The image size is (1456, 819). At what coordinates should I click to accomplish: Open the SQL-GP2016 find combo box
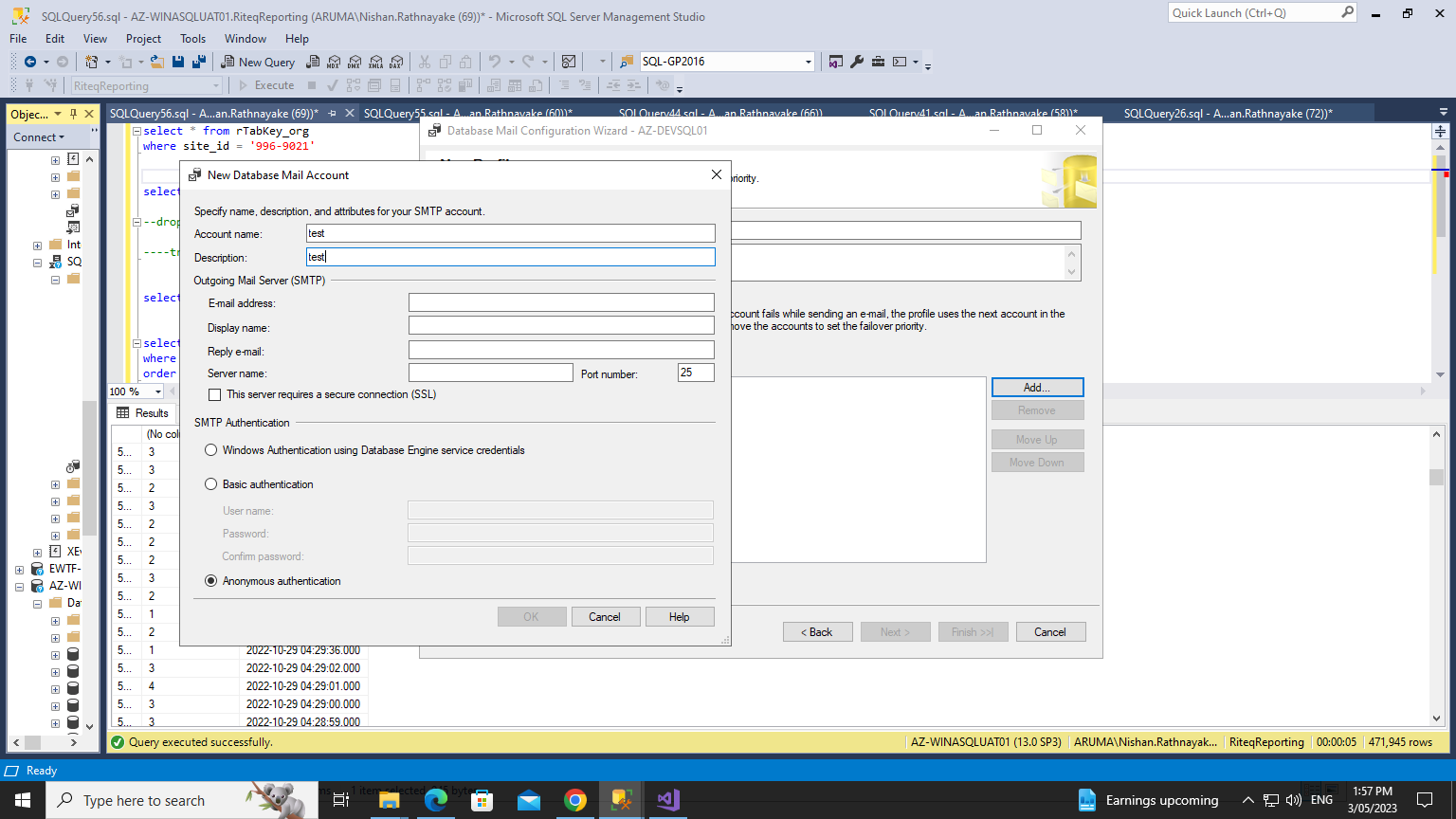point(809,62)
